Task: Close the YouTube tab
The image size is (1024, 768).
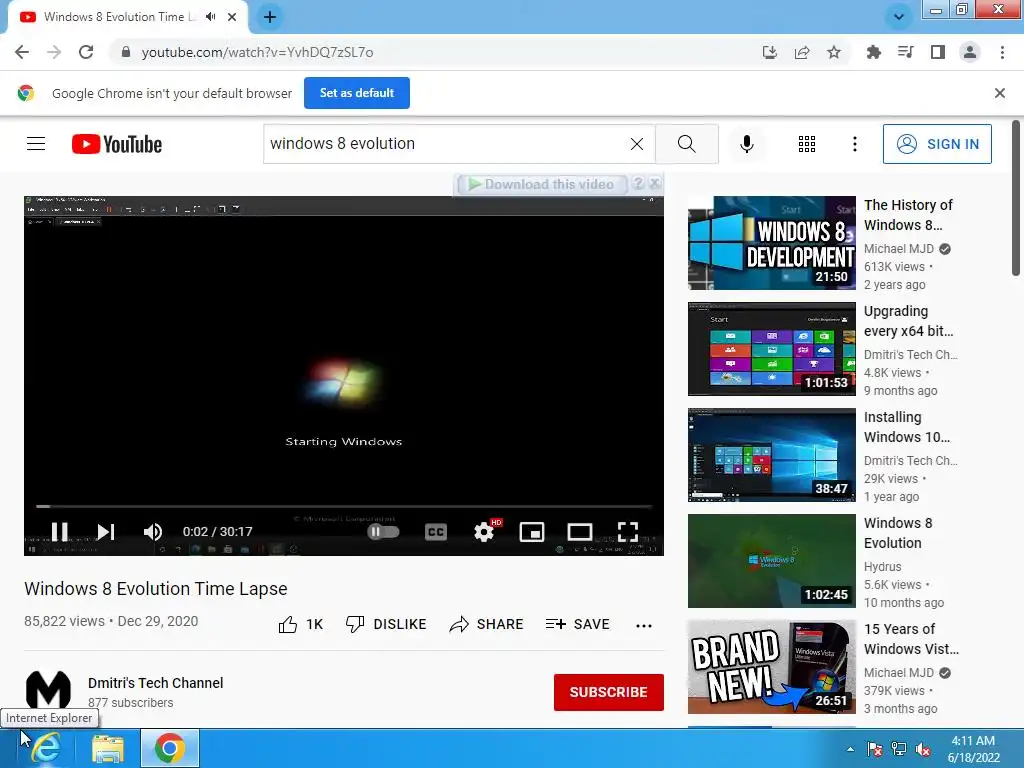Action: coord(232,17)
